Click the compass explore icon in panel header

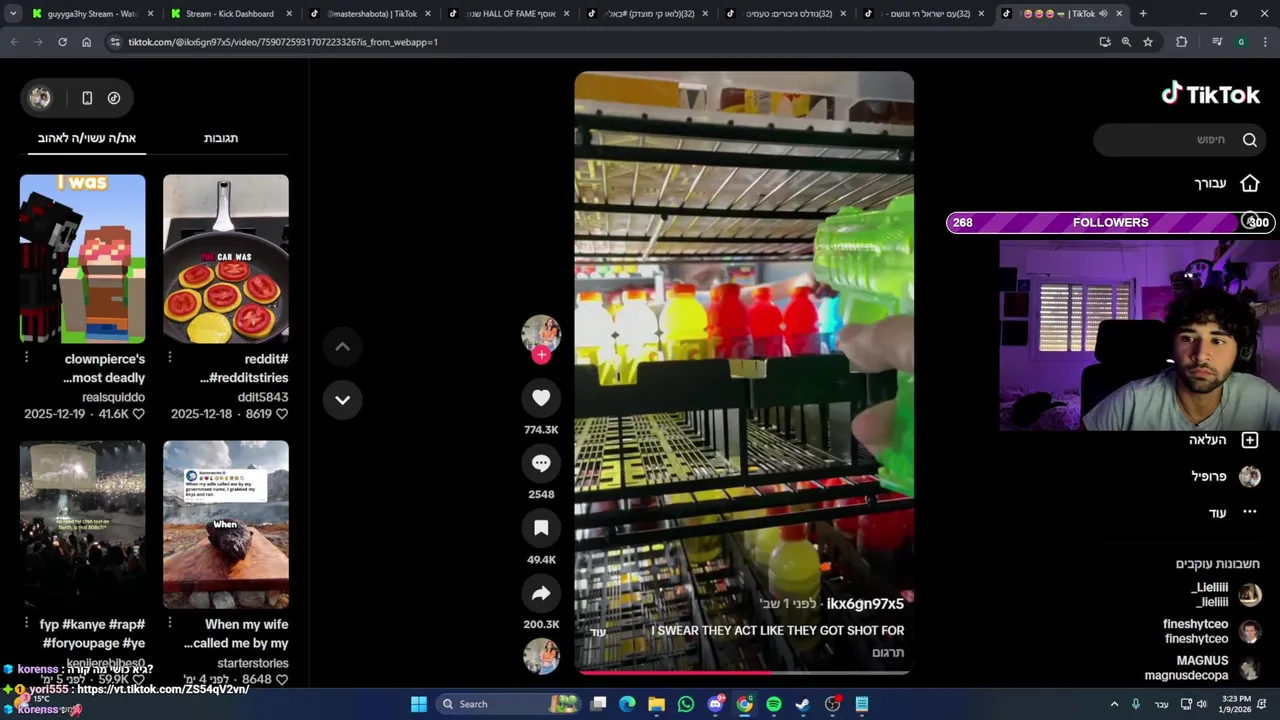pos(114,98)
